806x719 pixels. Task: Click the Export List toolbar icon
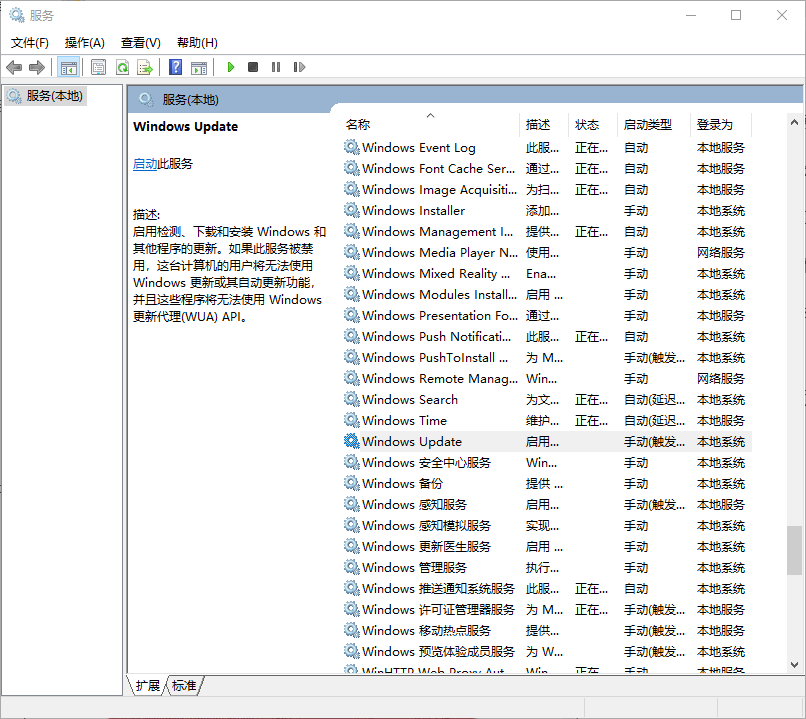pos(145,67)
